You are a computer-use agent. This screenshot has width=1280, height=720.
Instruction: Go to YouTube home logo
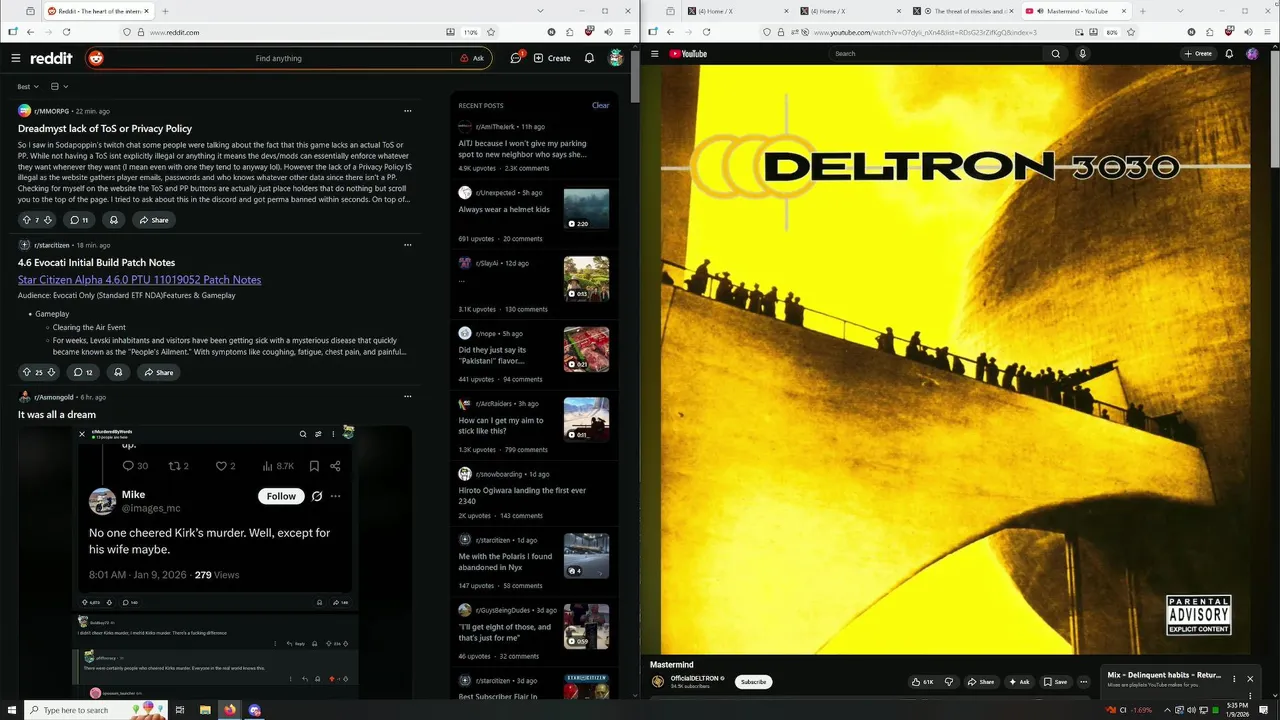[688, 53]
